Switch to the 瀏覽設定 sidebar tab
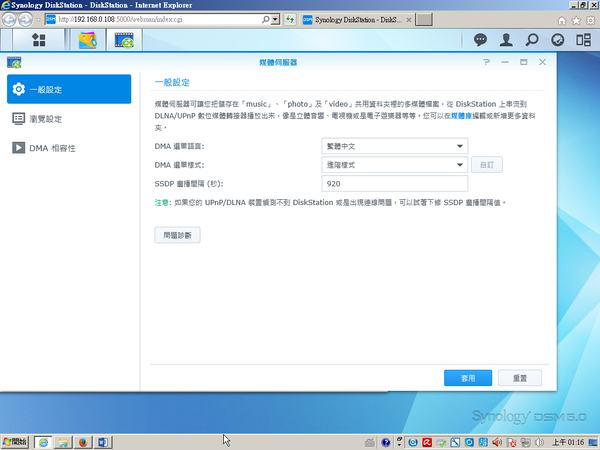The width and height of the screenshot is (600, 450). click(68, 118)
